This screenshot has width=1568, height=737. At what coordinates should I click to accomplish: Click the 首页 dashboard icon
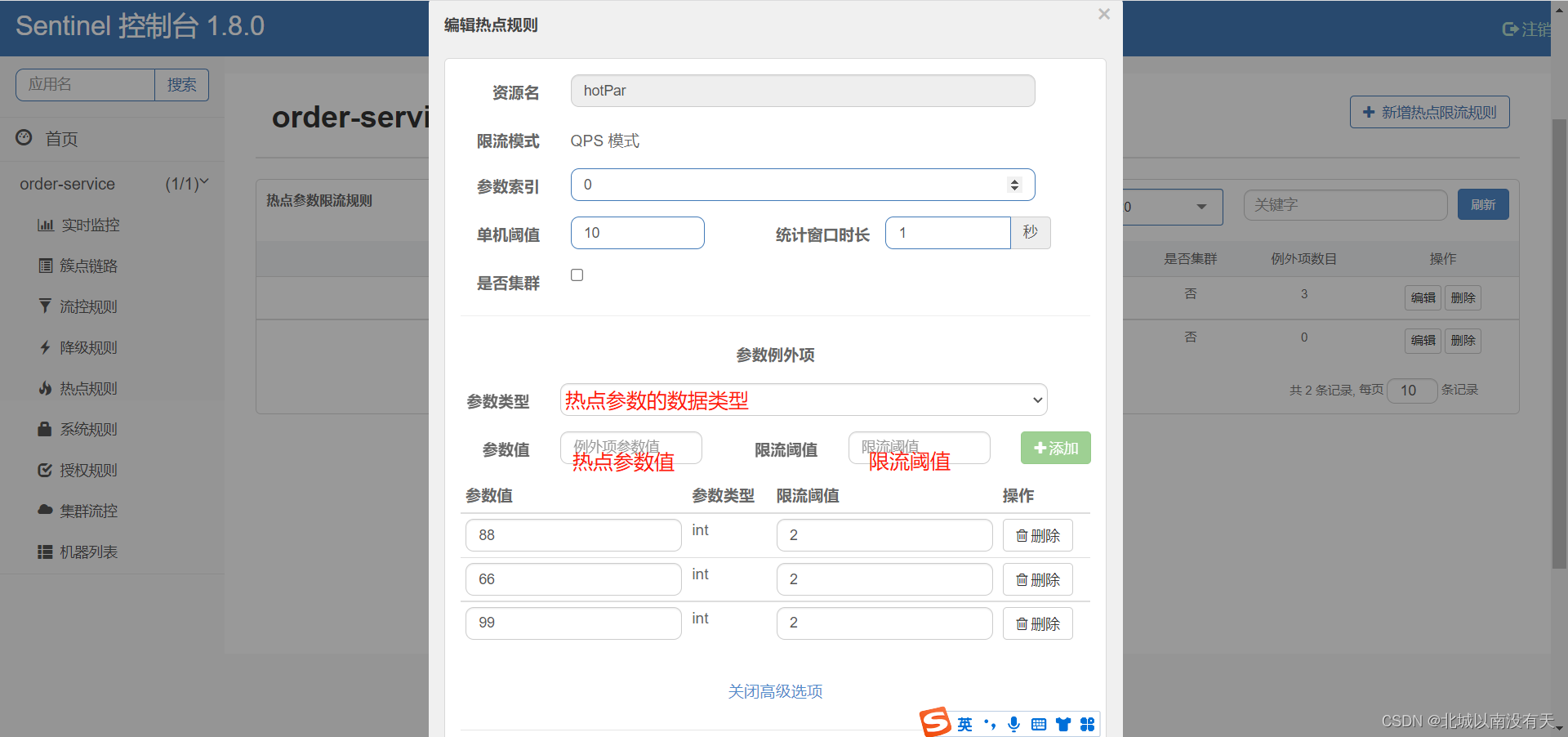(x=24, y=137)
